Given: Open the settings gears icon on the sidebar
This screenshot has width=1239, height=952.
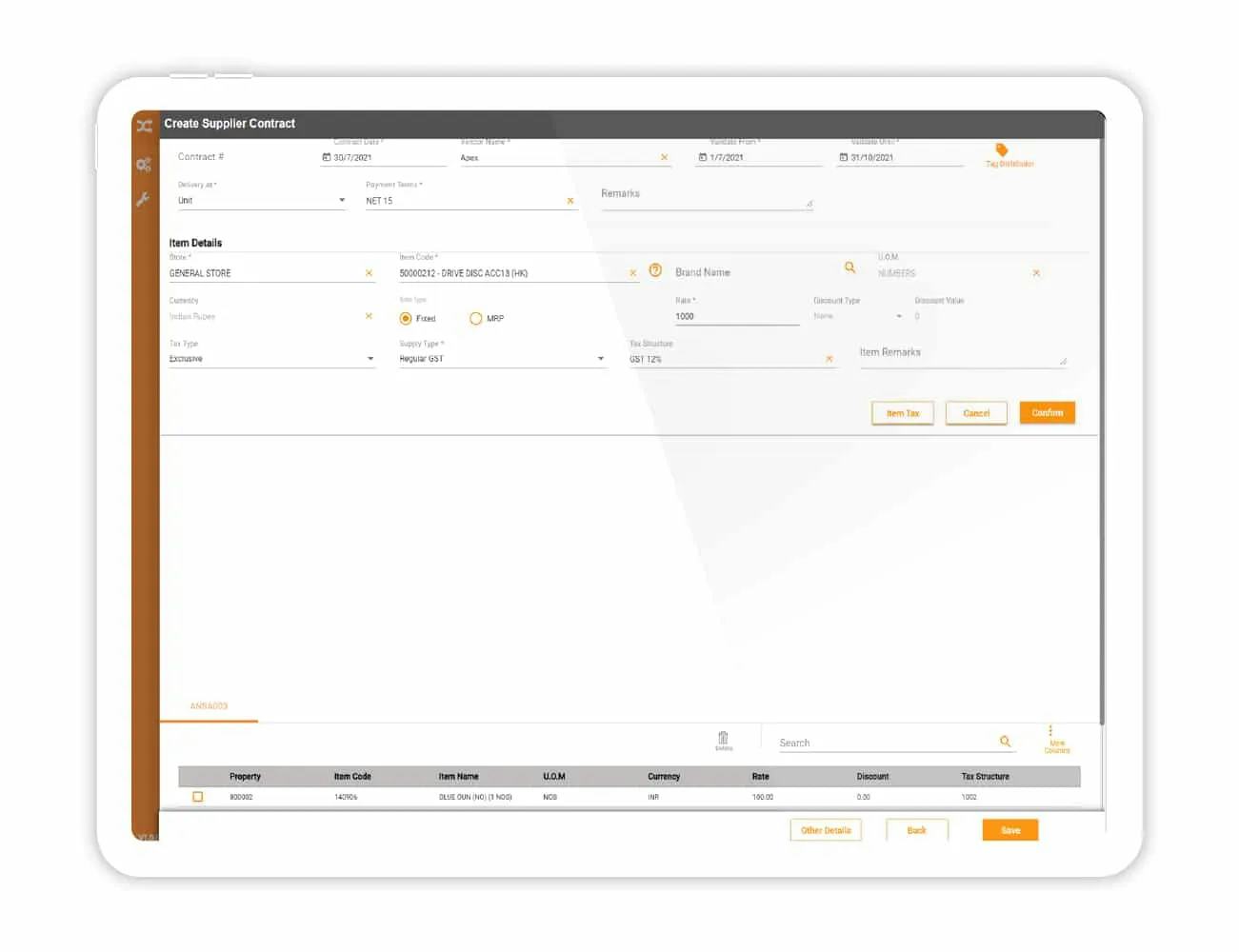Looking at the screenshot, I should (144, 163).
